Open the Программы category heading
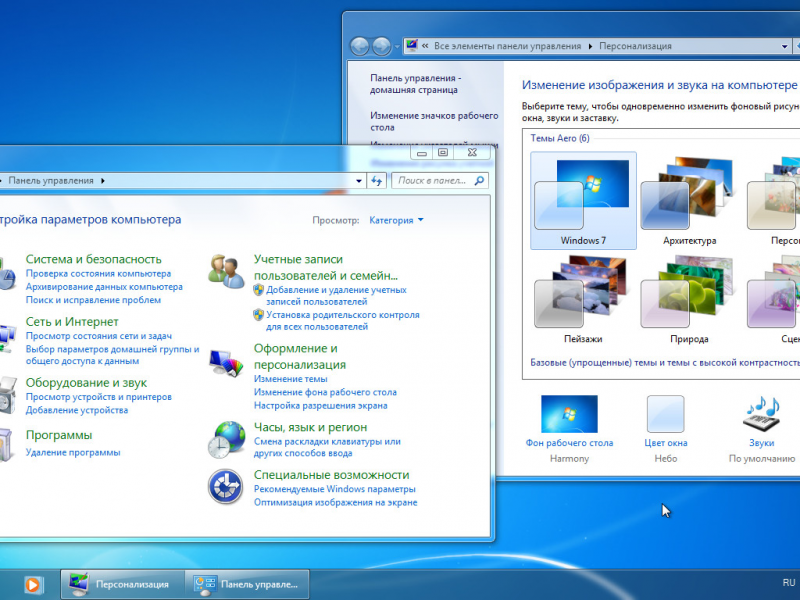Screen dimensions: 800x600 tap(59, 435)
